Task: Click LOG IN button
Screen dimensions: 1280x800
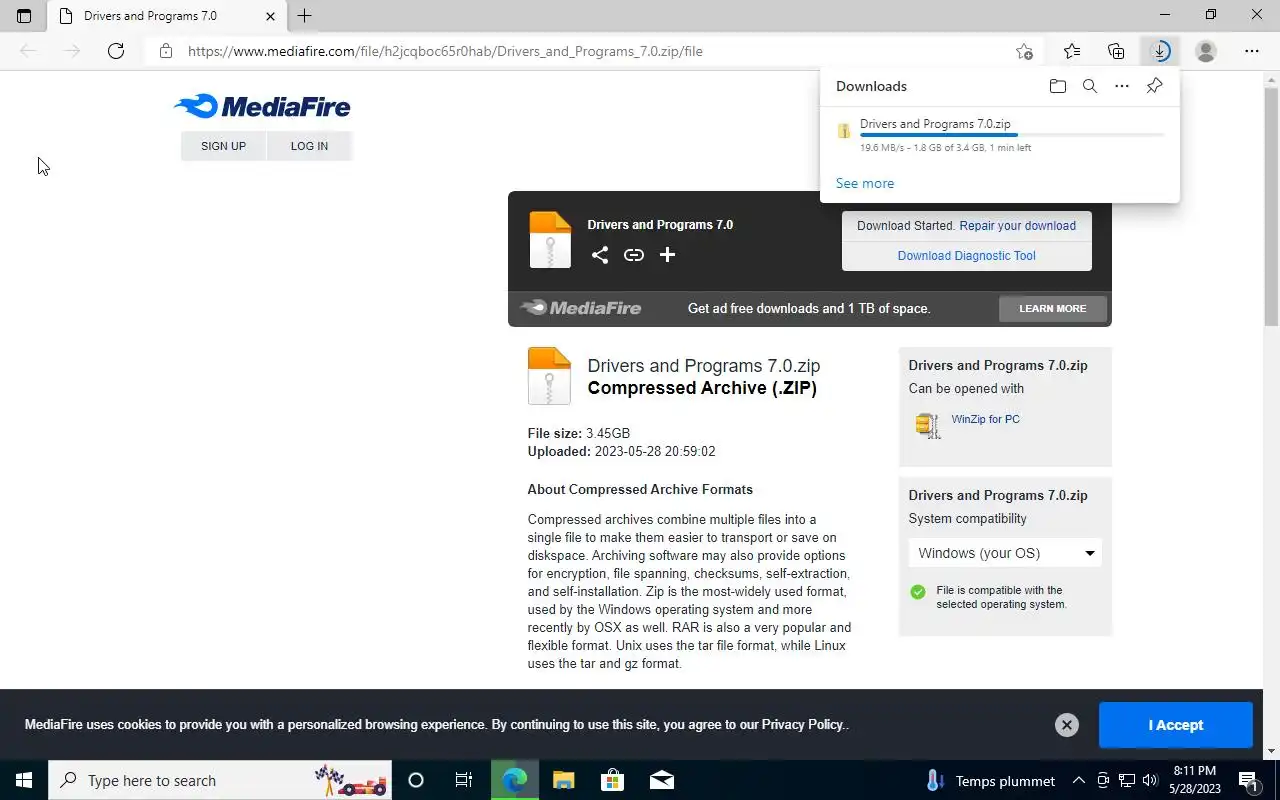Action: (x=309, y=146)
